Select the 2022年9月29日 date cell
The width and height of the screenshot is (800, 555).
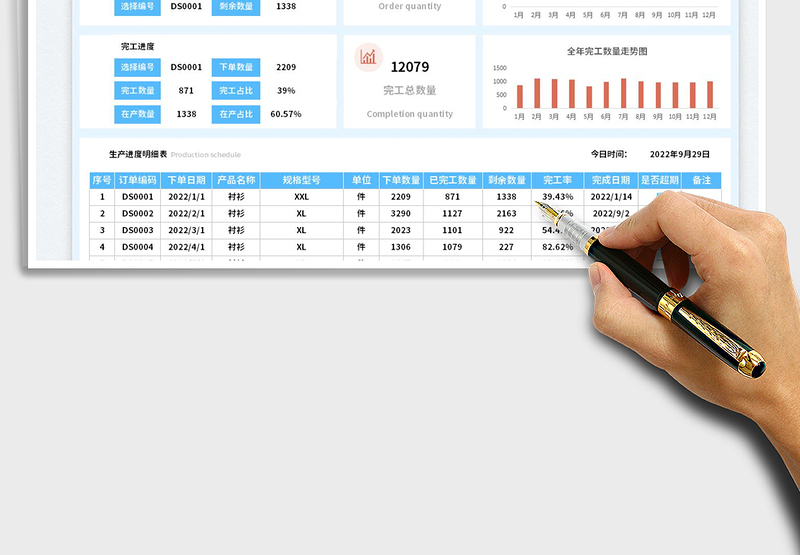(679, 154)
